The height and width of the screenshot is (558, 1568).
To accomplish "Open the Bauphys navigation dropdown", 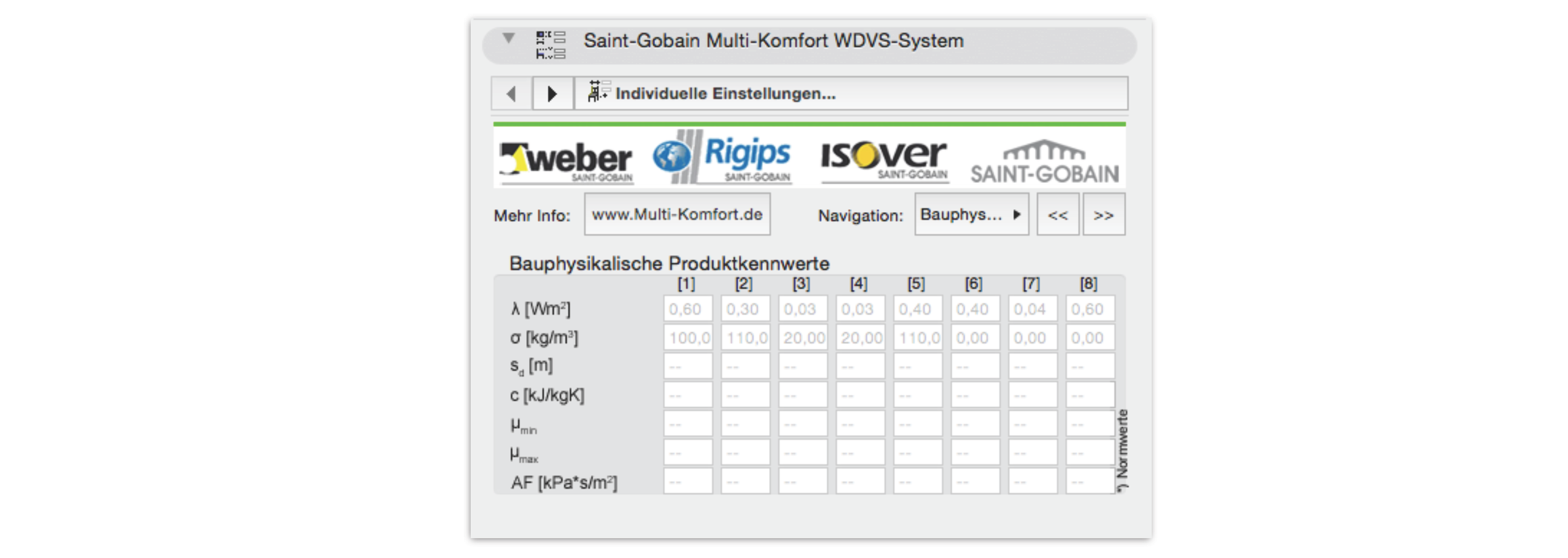I will pyautogui.click(x=971, y=215).
